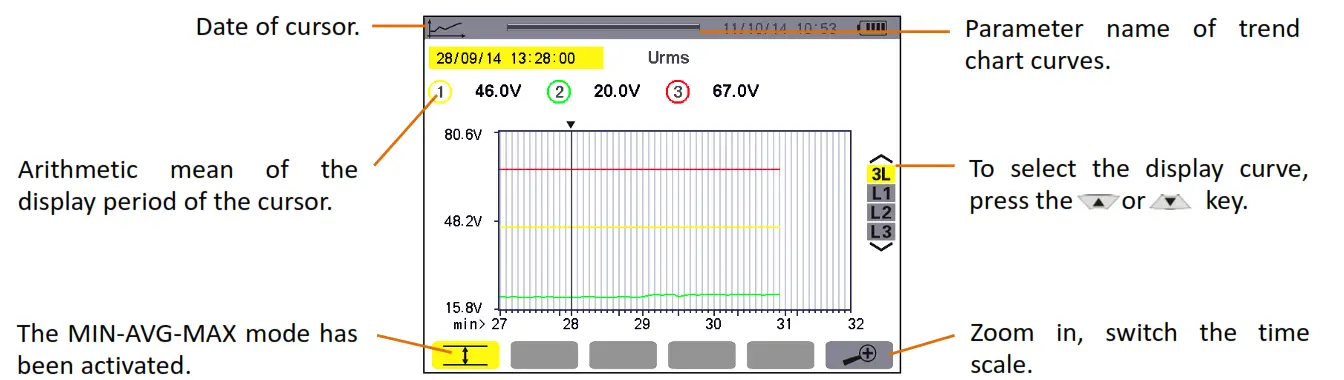Select the L3 display curve
The width and height of the screenshot is (1344, 380).
881,231
